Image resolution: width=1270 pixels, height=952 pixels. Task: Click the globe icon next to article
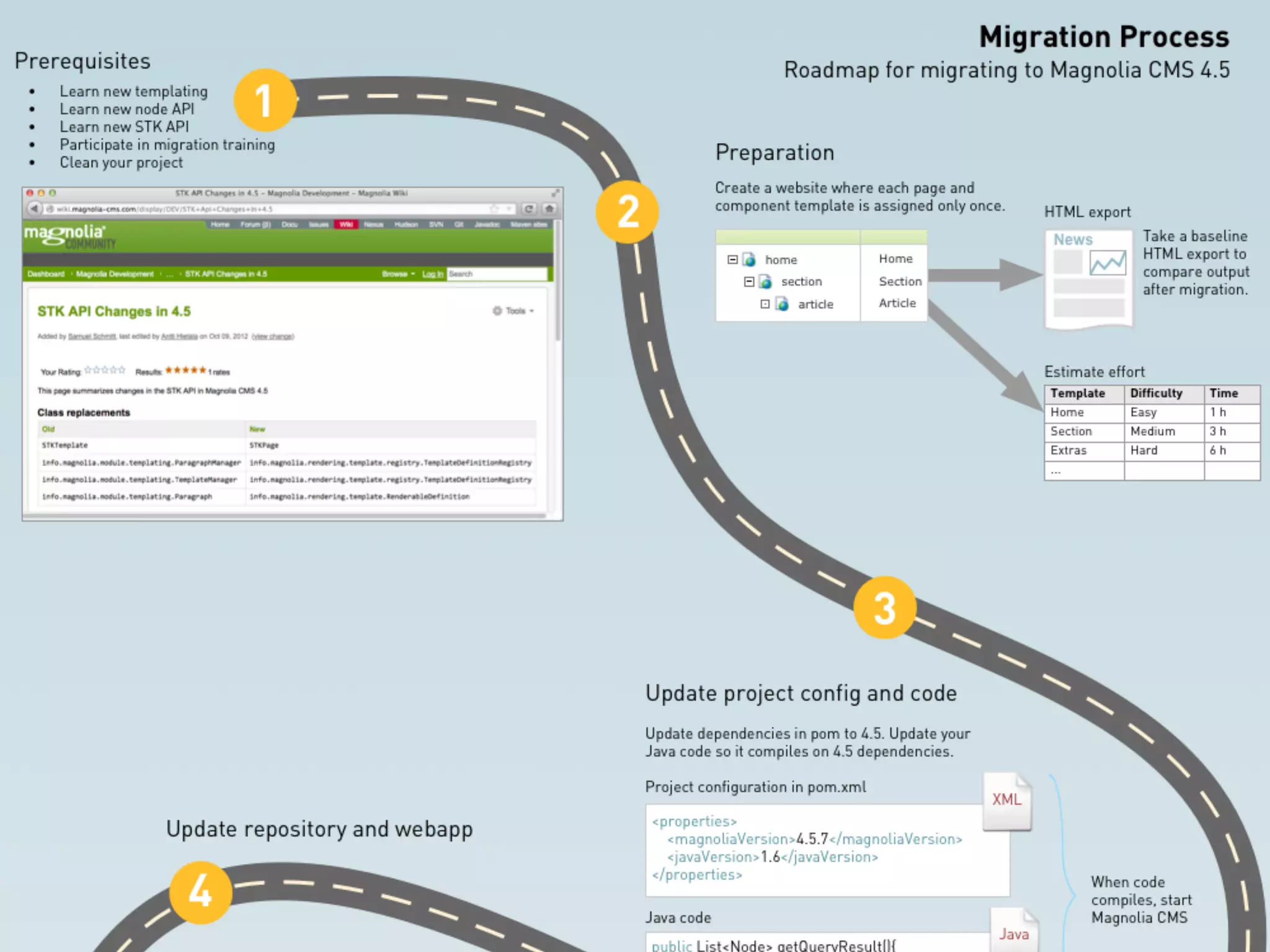(x=783, y=304)
